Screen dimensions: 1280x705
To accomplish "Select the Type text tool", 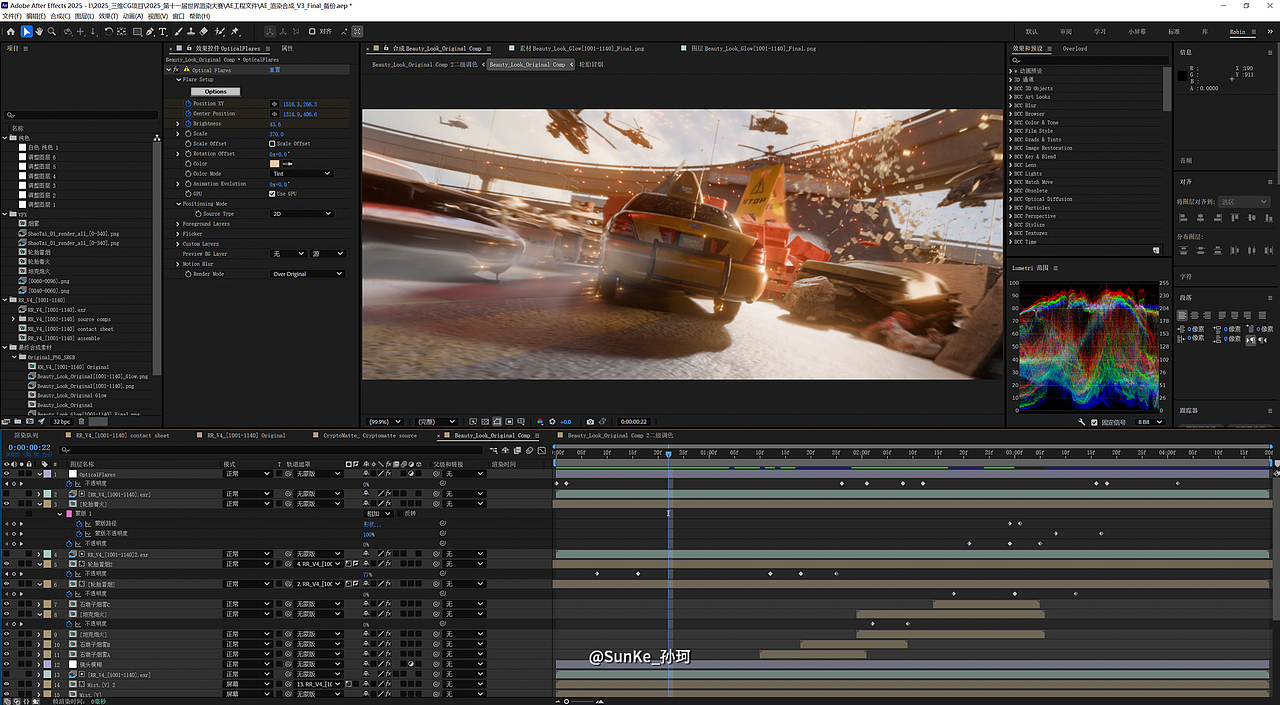I will (163, 32).
